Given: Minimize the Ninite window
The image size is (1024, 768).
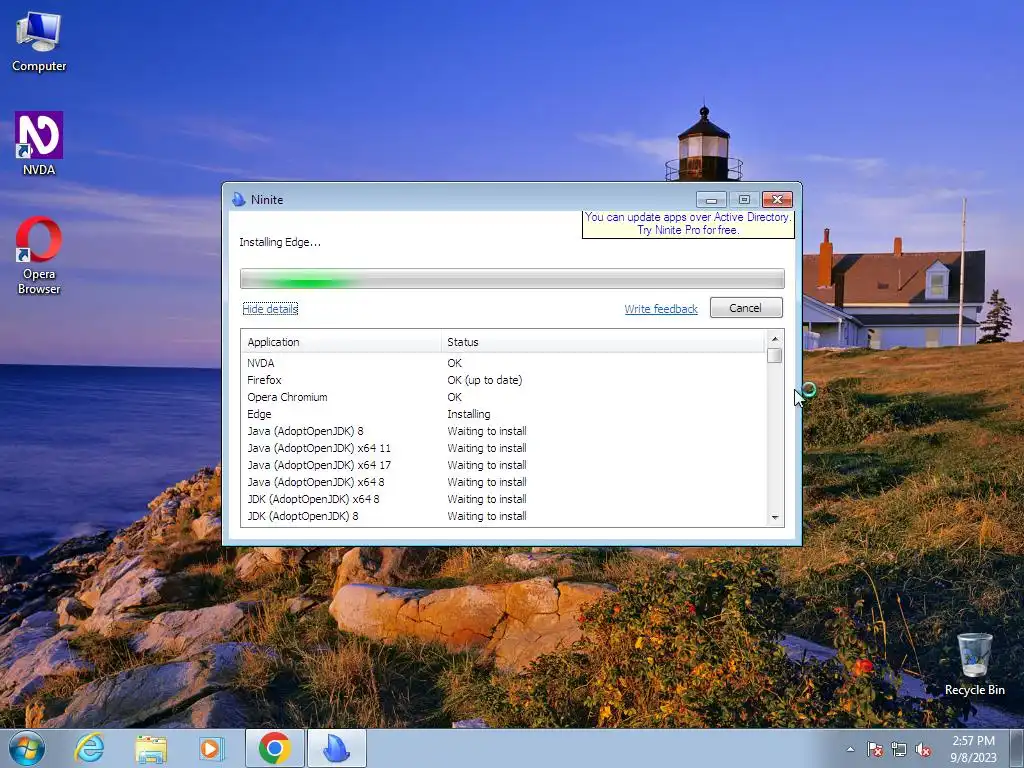Looking at the screenshot, I should coord(711,199).
